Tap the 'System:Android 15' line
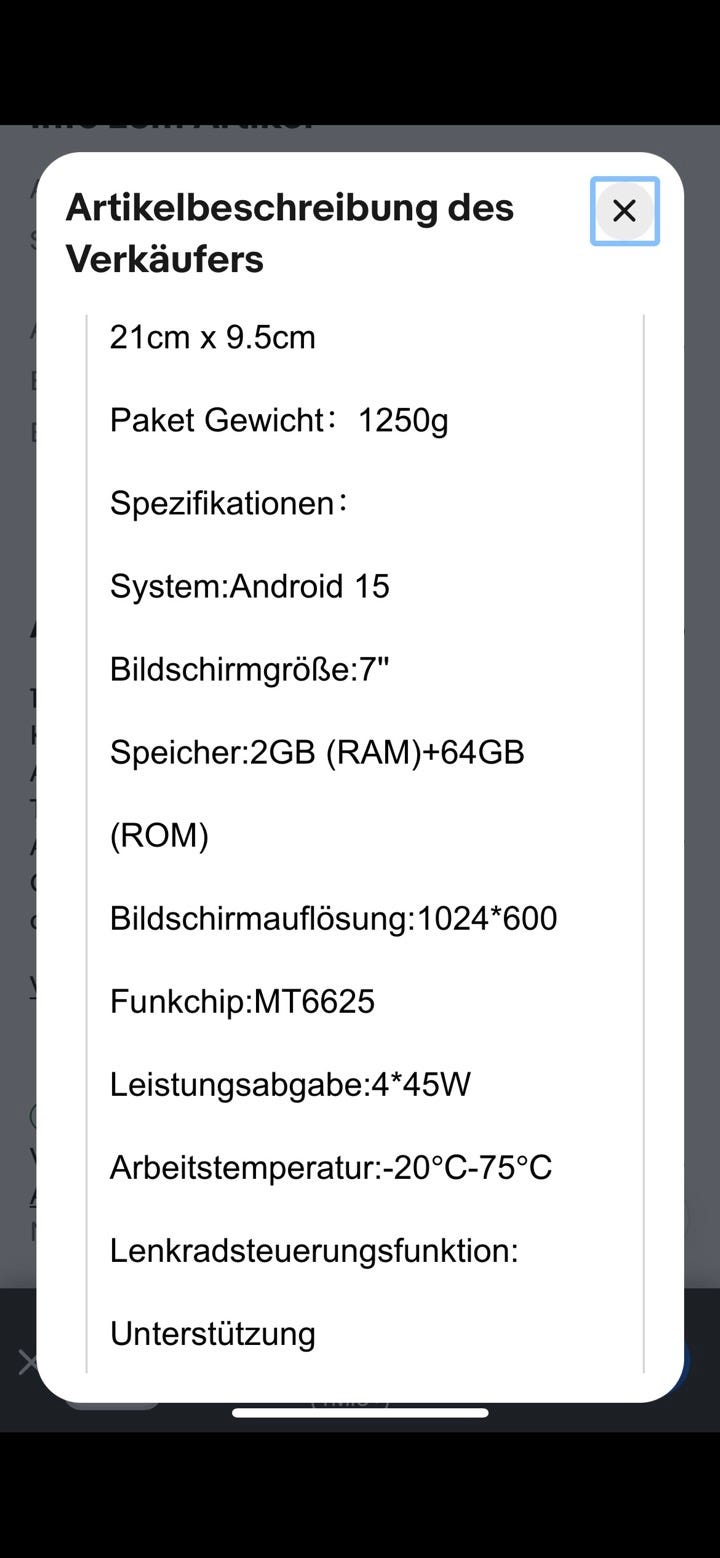Viewport: 720px width, 1558px height. pos(249,586)
